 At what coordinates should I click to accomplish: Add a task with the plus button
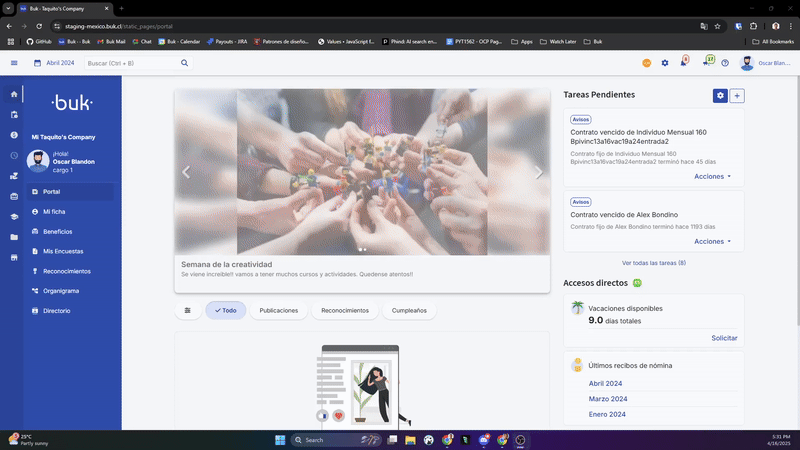click(x=737, y=95)
